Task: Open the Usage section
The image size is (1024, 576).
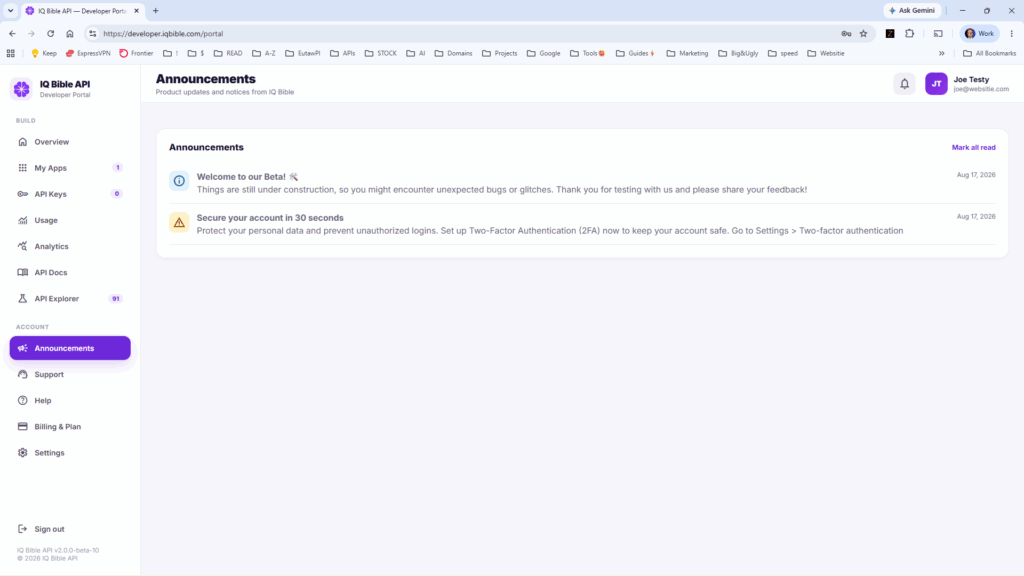Action: tap(70, 220)
